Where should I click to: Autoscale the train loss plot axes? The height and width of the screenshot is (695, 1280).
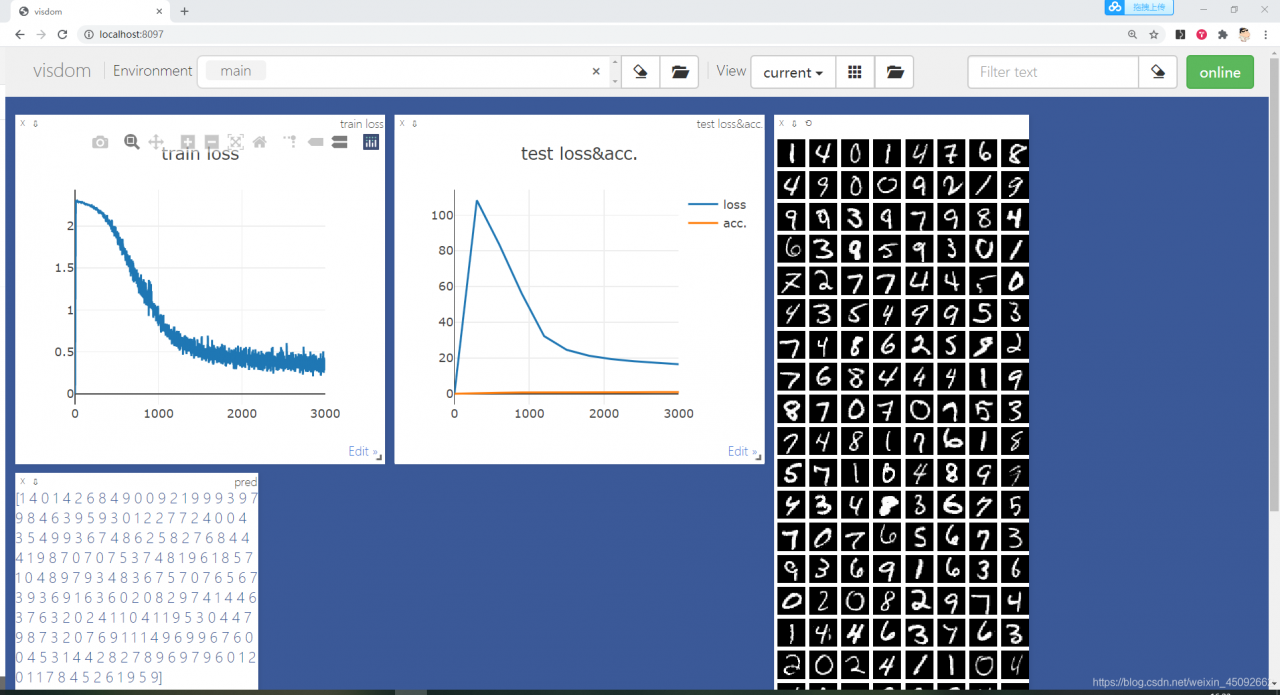point(236,143)
